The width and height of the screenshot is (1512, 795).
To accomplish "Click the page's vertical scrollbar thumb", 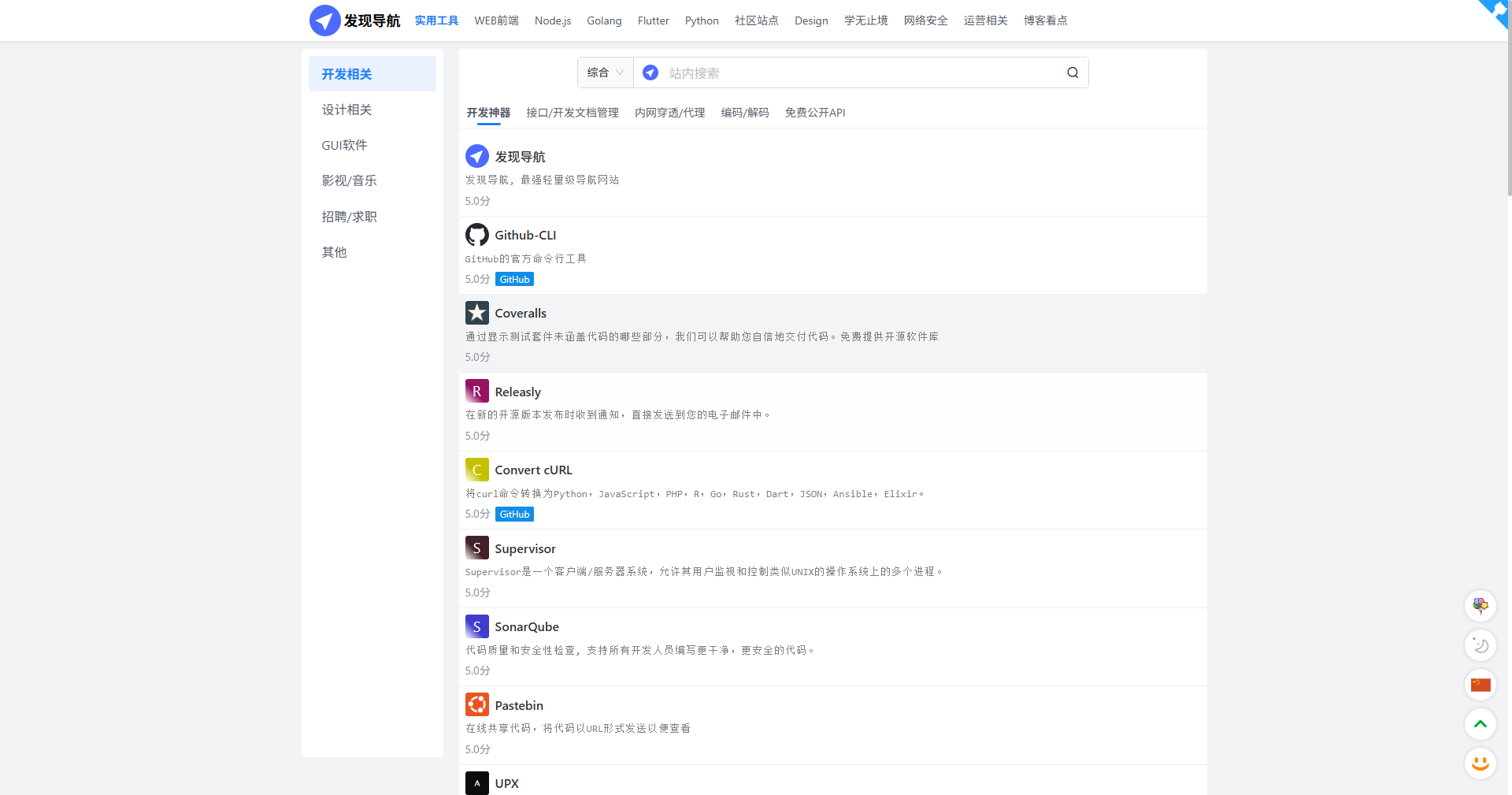I will click(x=1509, y=98).
